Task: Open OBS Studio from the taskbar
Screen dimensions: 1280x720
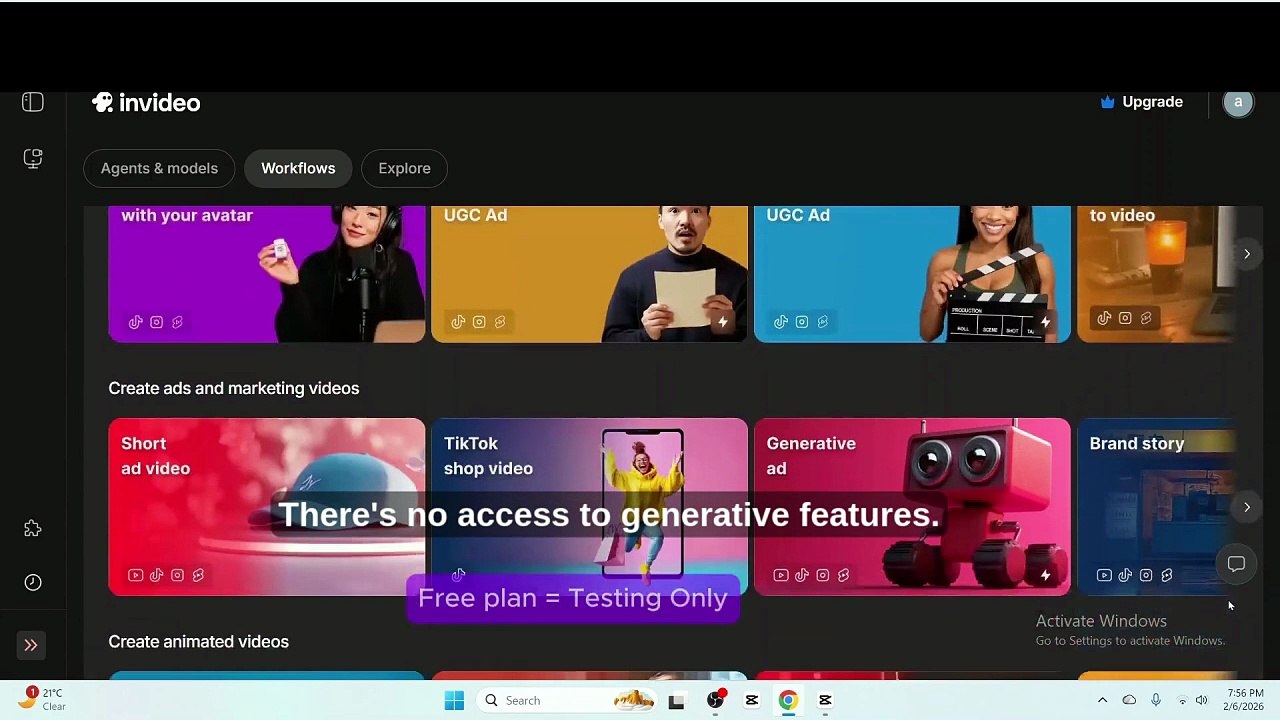Action: [x=715, y=700]
